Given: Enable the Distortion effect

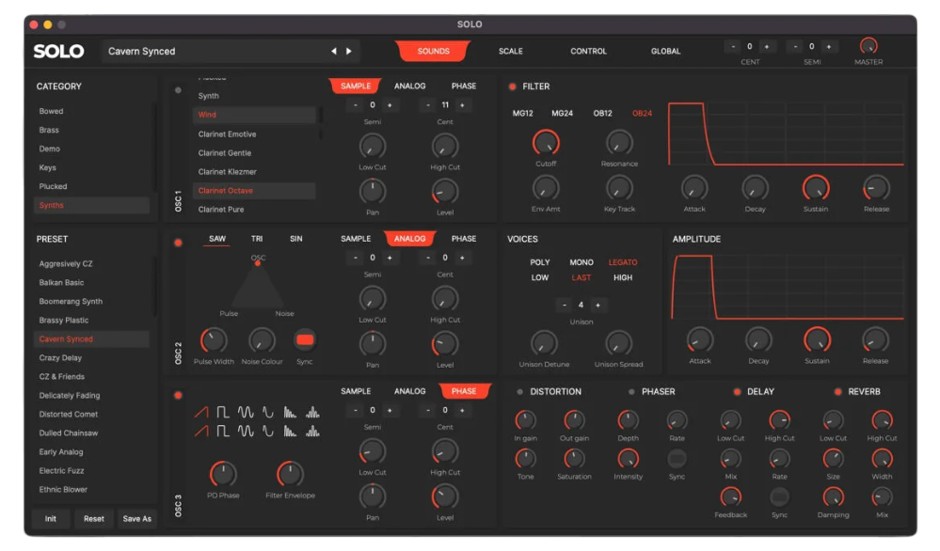Looking at the screenshot, I should [x=520, y=392].
